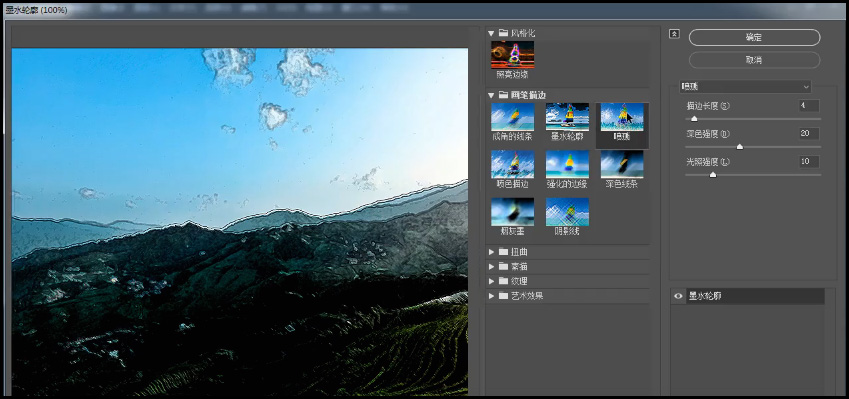This screenshot has width=849, height=399.
Task: Open the filter name dropdown
Action: tap(746, 87)
